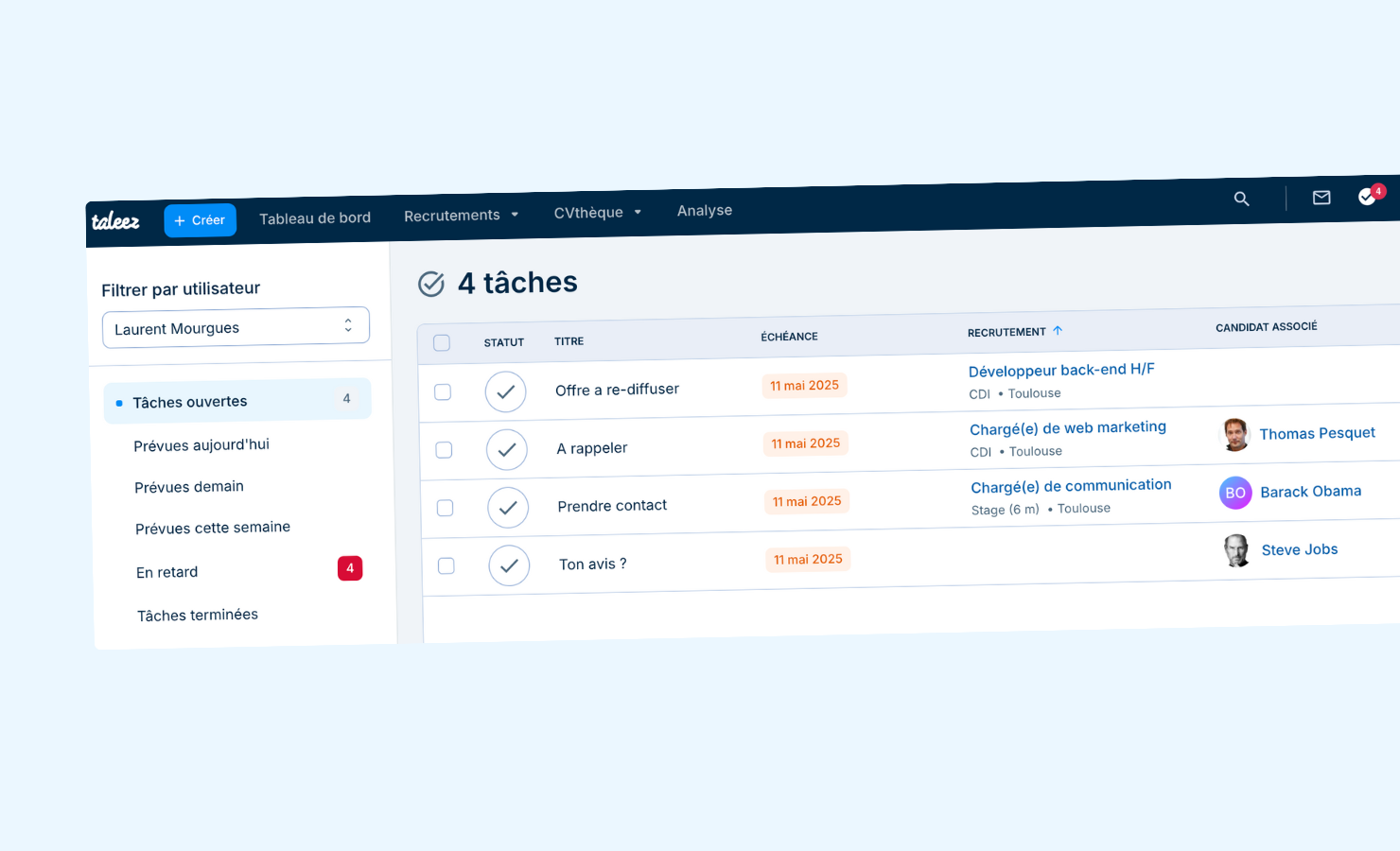Click the '11 mai 2025' date on 'Ton avis ?'
1400x851 pixels.
(x=808, y=560)
